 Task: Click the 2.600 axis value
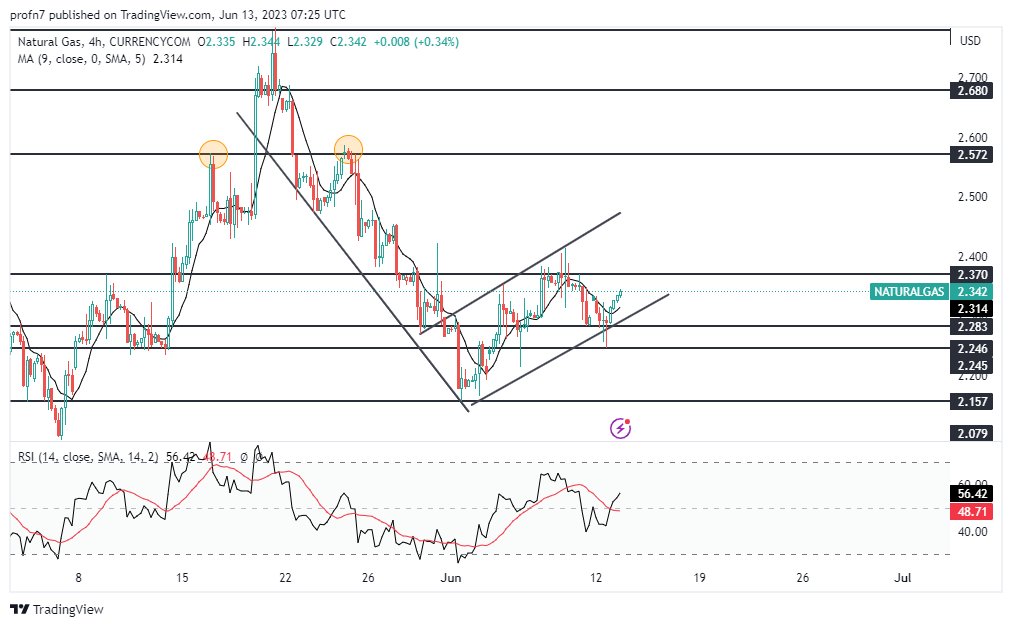coord(973,138)
